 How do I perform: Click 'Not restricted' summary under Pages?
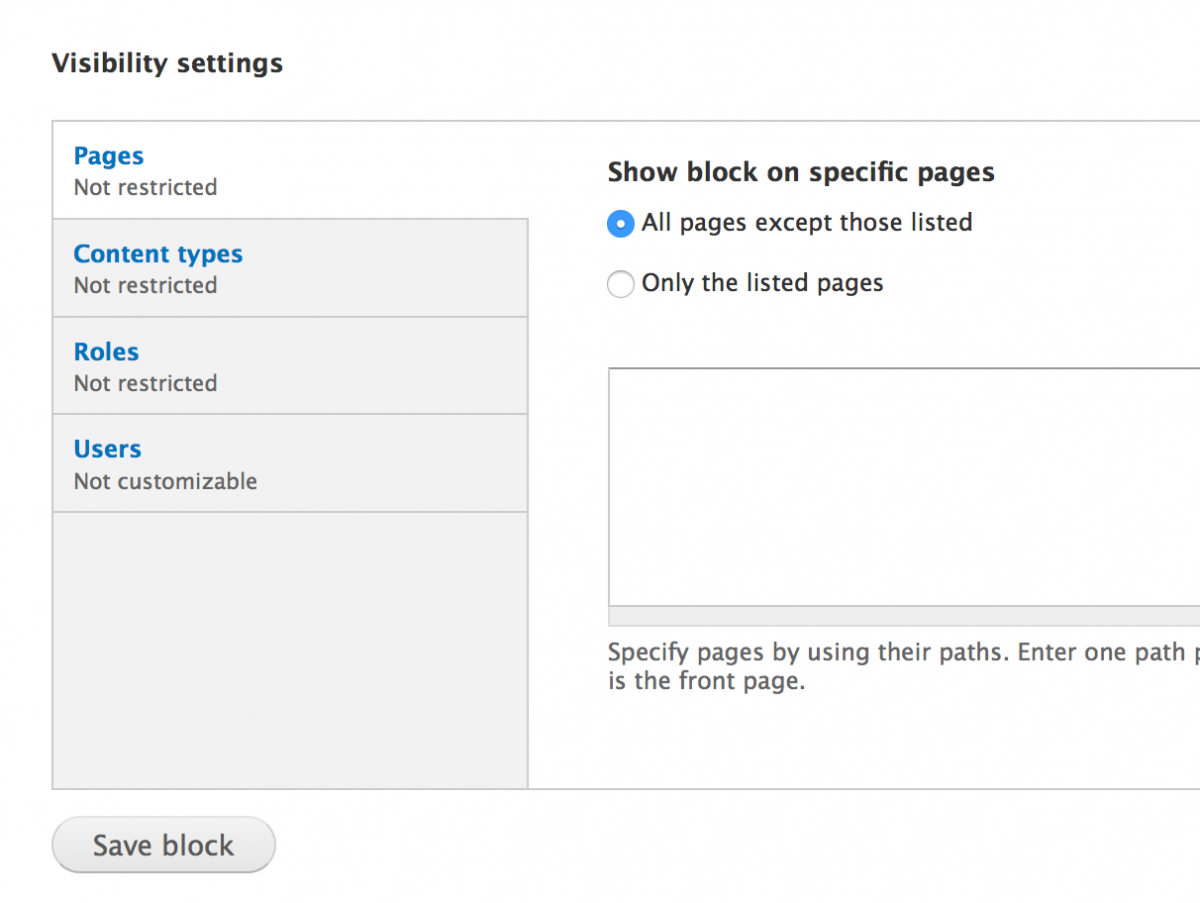145,187
